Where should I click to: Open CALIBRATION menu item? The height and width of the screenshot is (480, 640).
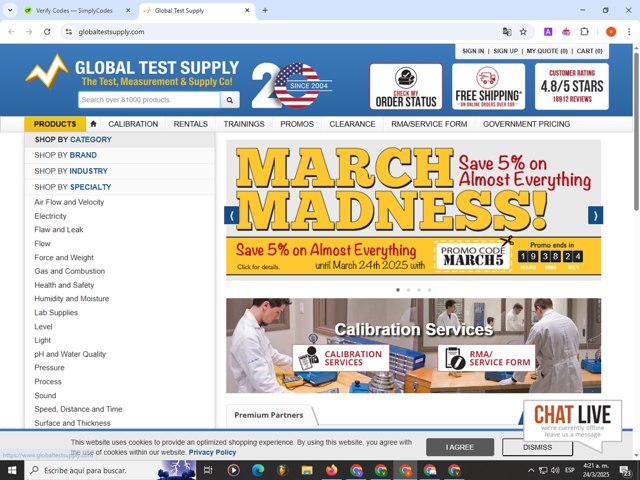(x=133, y=124)
